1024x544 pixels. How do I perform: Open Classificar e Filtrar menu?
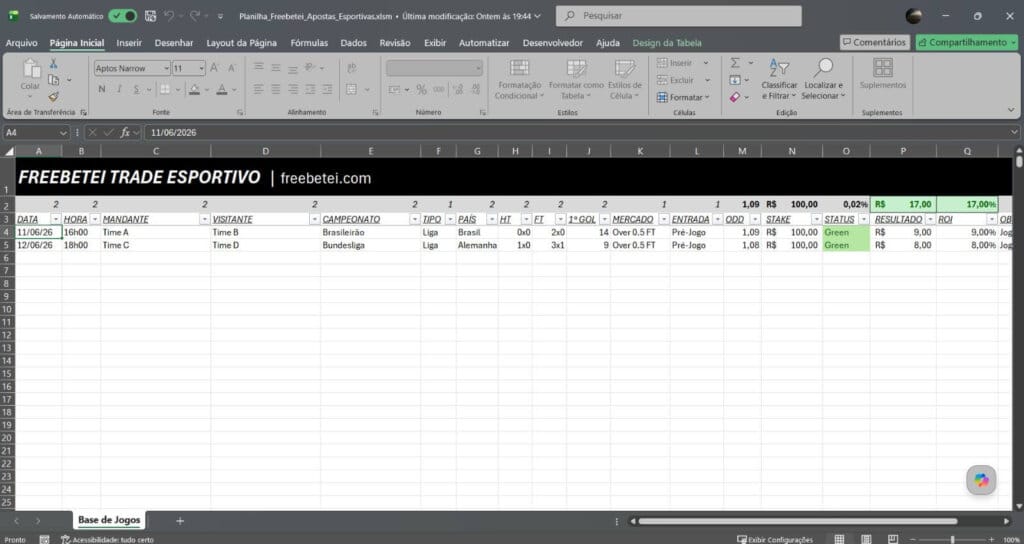[x=779, y=80]
